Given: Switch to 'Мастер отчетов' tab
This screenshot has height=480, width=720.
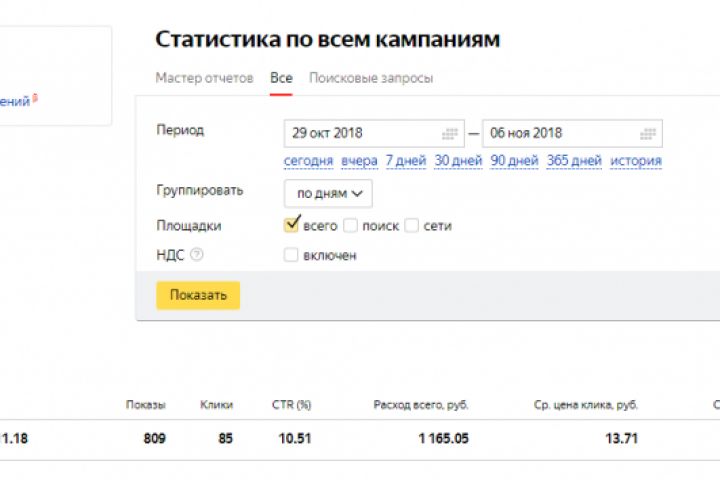Looking at the screenshot, I should point(204,78).
